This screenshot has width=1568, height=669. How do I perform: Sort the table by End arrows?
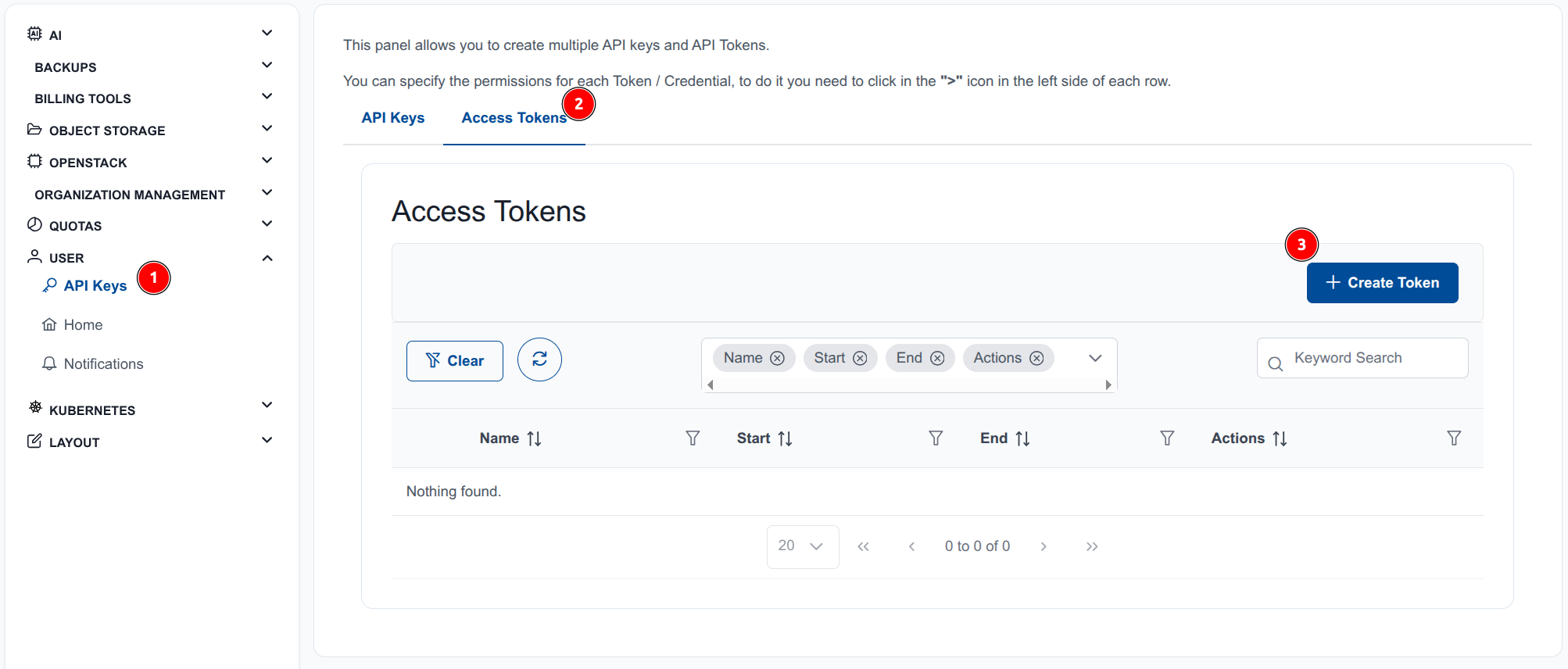[1022, 439]
